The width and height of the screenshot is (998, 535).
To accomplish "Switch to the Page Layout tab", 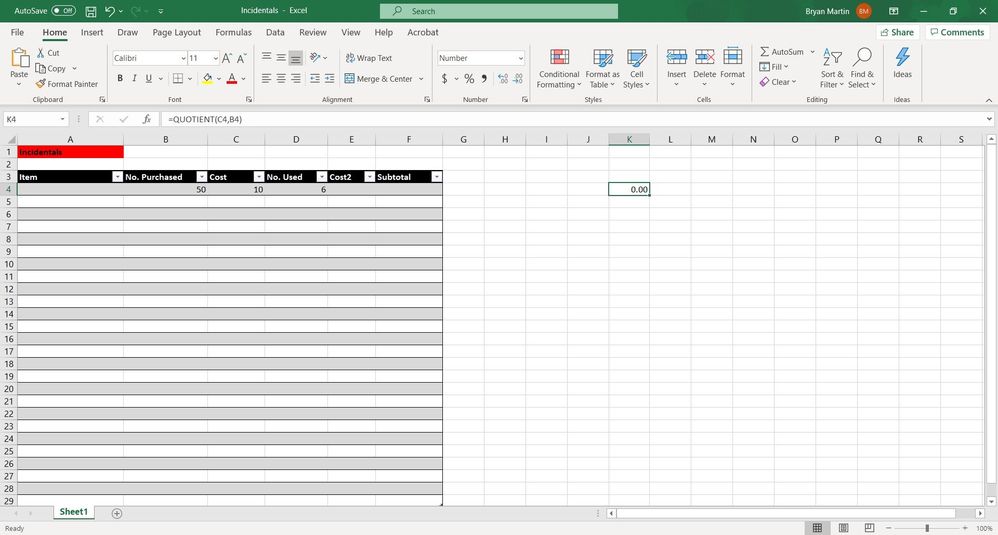I will click(176, 32).
